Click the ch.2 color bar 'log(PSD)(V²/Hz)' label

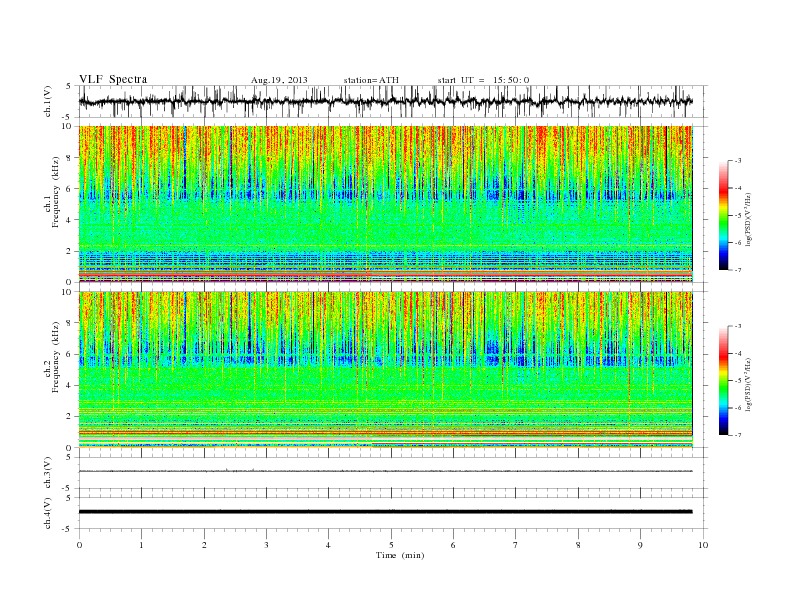(748, 384)
